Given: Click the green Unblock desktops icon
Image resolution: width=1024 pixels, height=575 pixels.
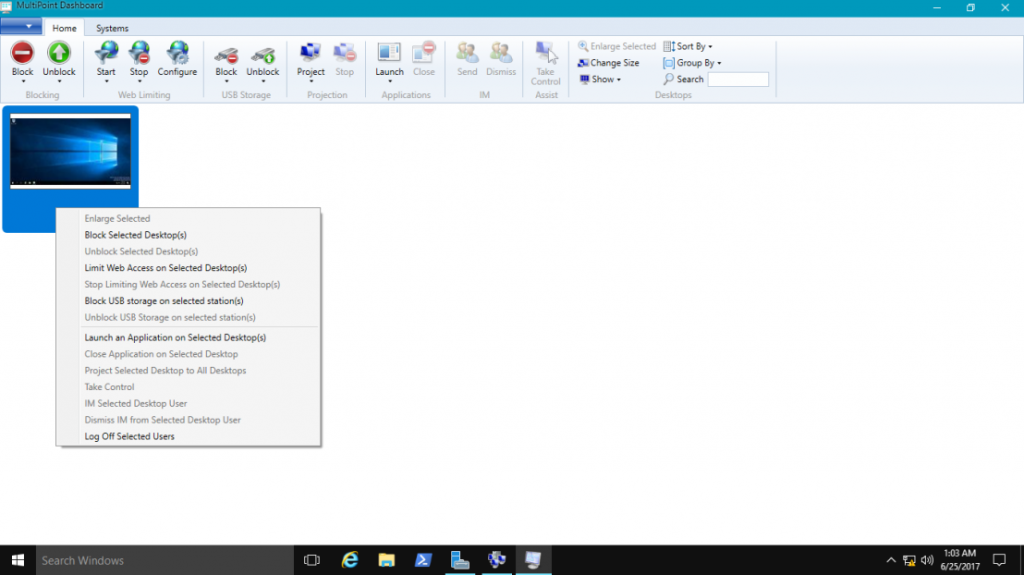Looking at the screenshot, I should tap(59, 54).
